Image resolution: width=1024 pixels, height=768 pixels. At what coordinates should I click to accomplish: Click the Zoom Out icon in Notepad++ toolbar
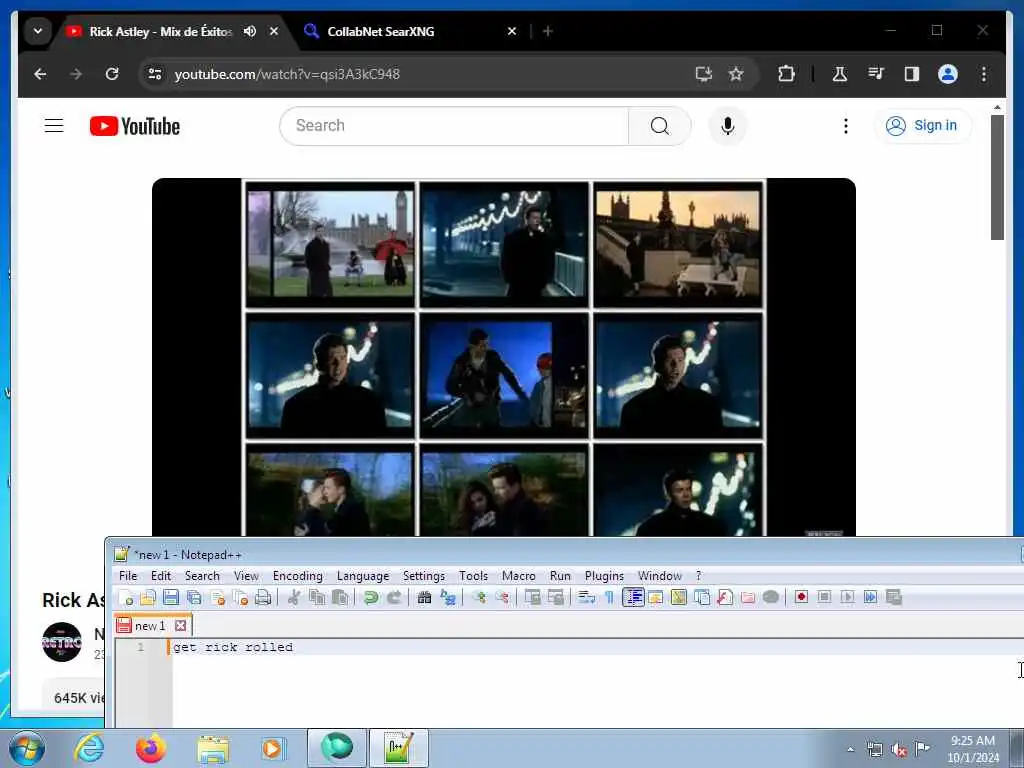502,597
